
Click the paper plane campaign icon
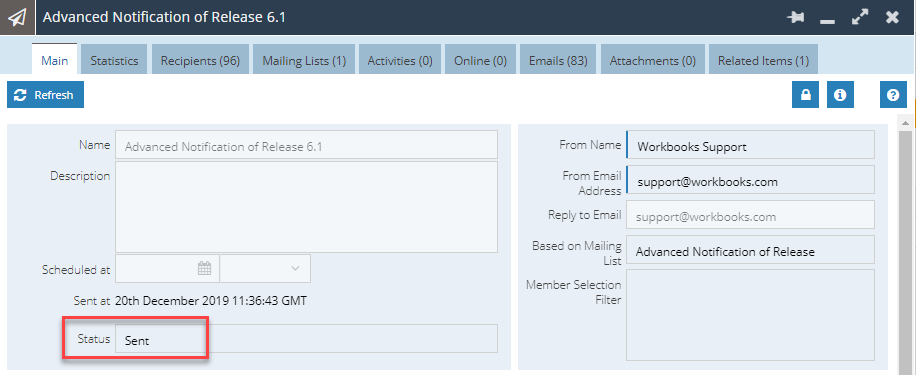[17, 18]
